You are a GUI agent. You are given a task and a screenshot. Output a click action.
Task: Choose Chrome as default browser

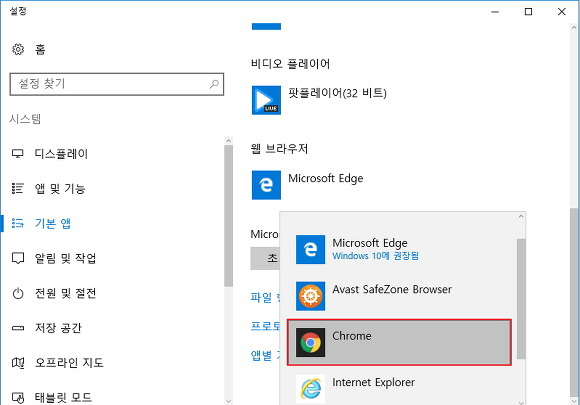click(x=399, y=342)
